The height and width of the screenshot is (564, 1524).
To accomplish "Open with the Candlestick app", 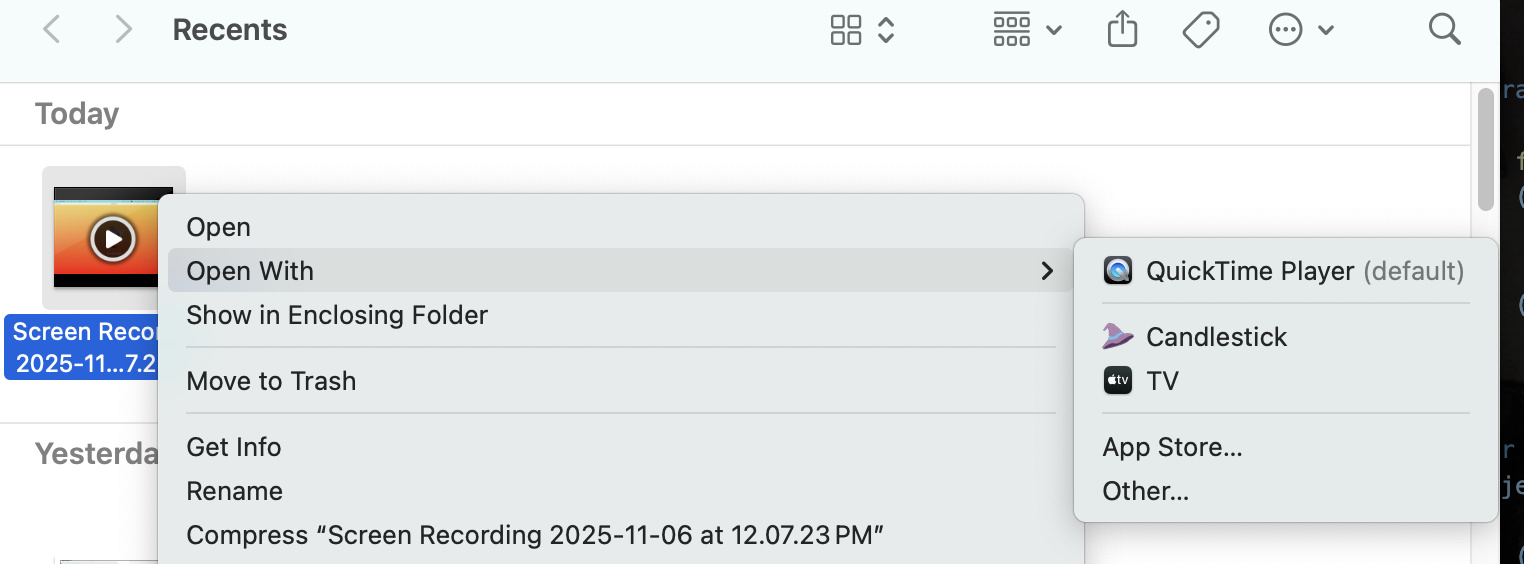I will 1216,337.
